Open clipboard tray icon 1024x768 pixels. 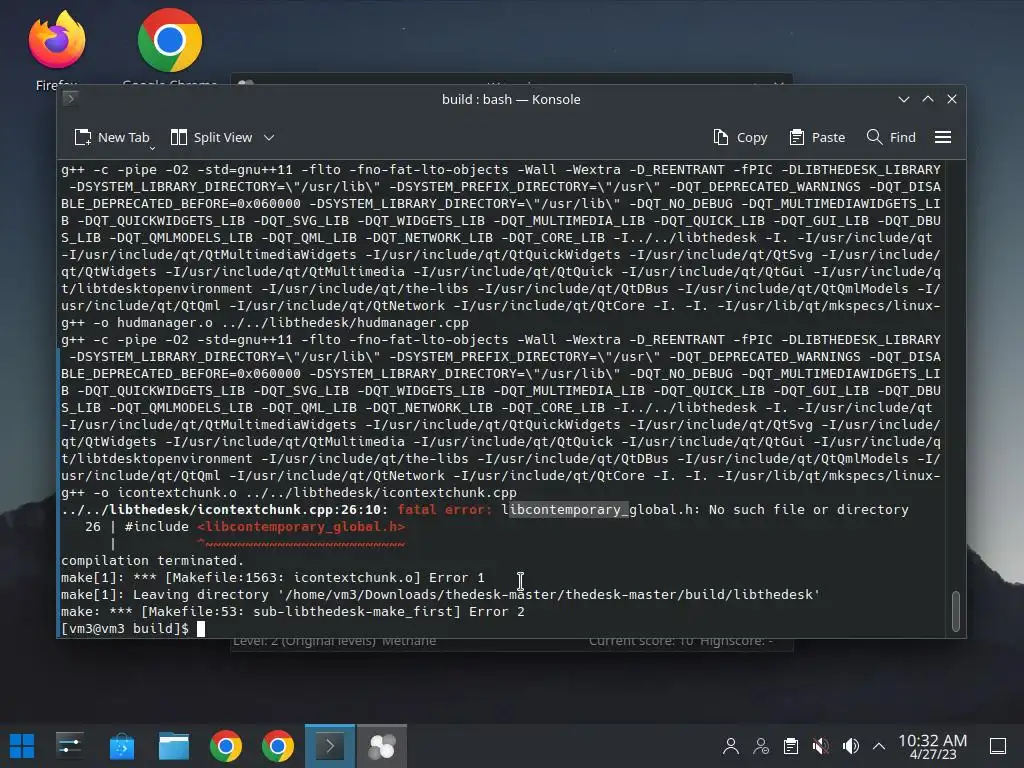click(x=791, y=746)
